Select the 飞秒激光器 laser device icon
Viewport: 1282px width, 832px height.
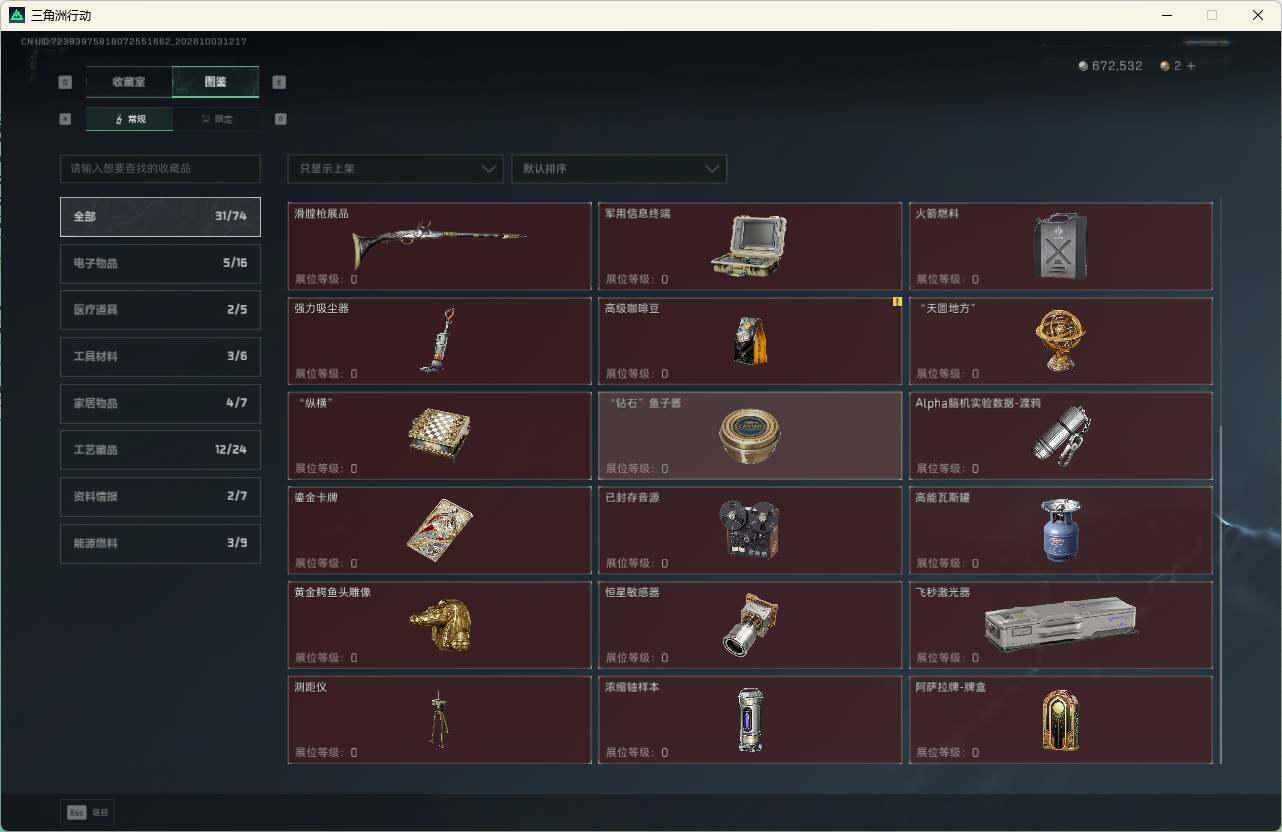tap(1060, 625)
